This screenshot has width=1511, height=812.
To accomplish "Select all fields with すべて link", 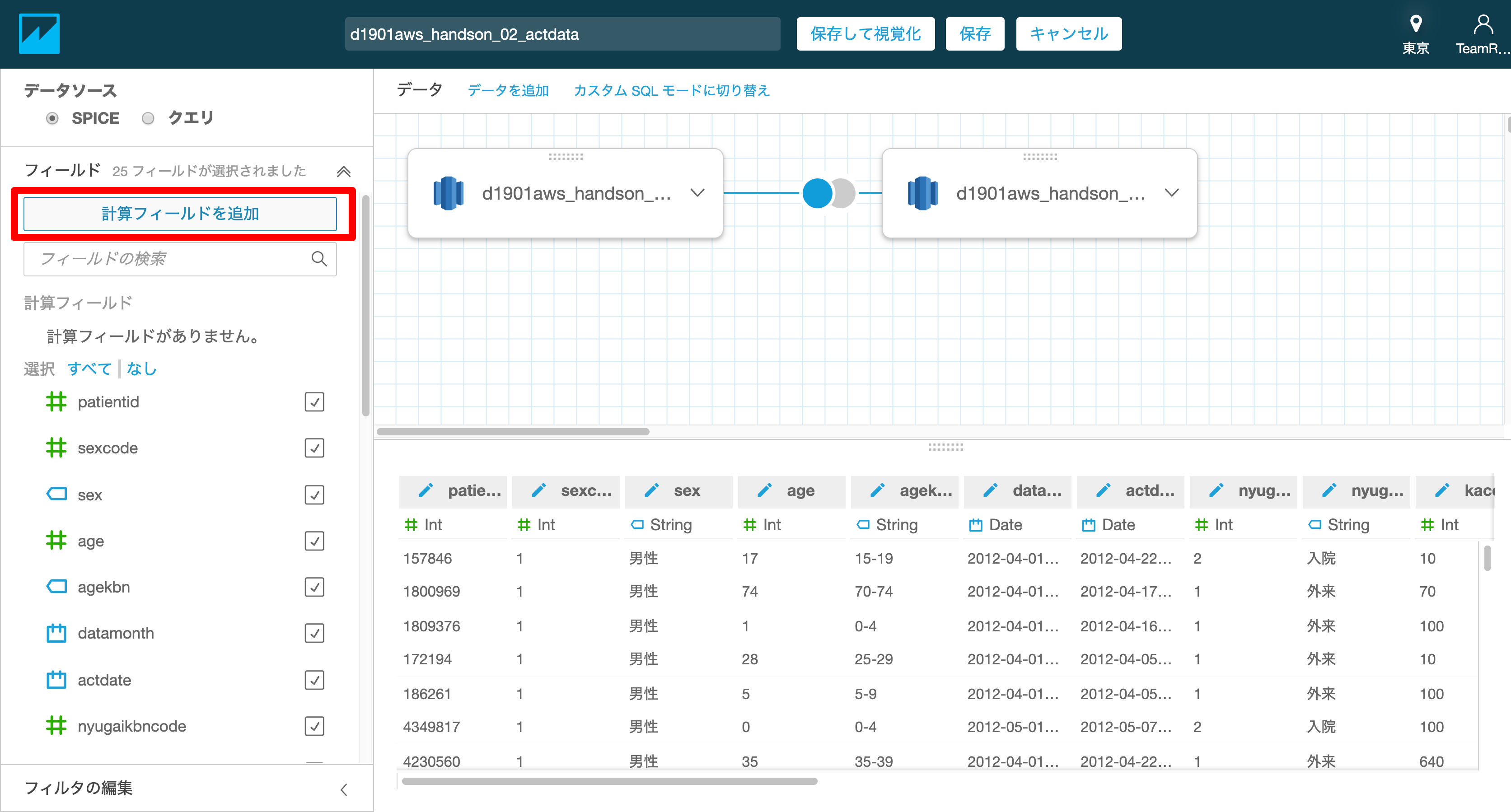I will 89,369.
